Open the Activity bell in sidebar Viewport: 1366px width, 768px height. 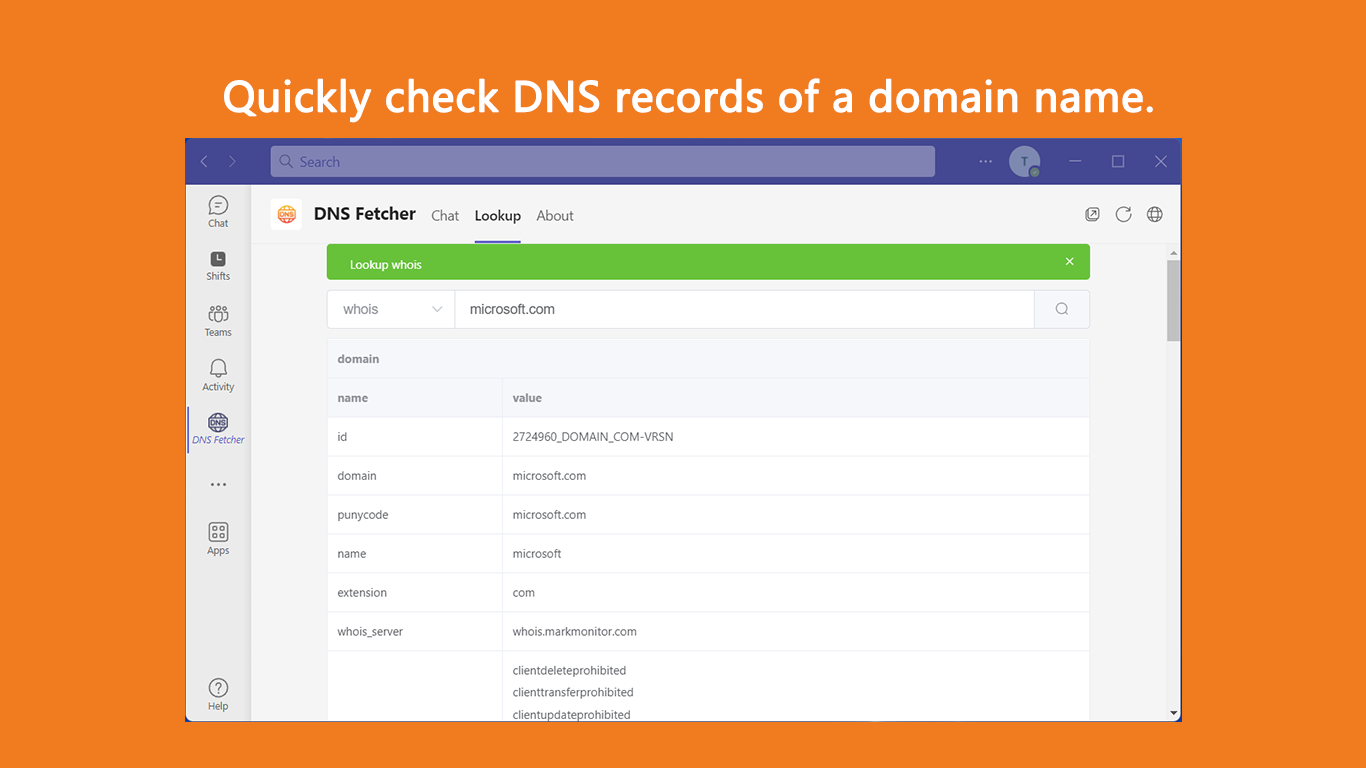218,375
